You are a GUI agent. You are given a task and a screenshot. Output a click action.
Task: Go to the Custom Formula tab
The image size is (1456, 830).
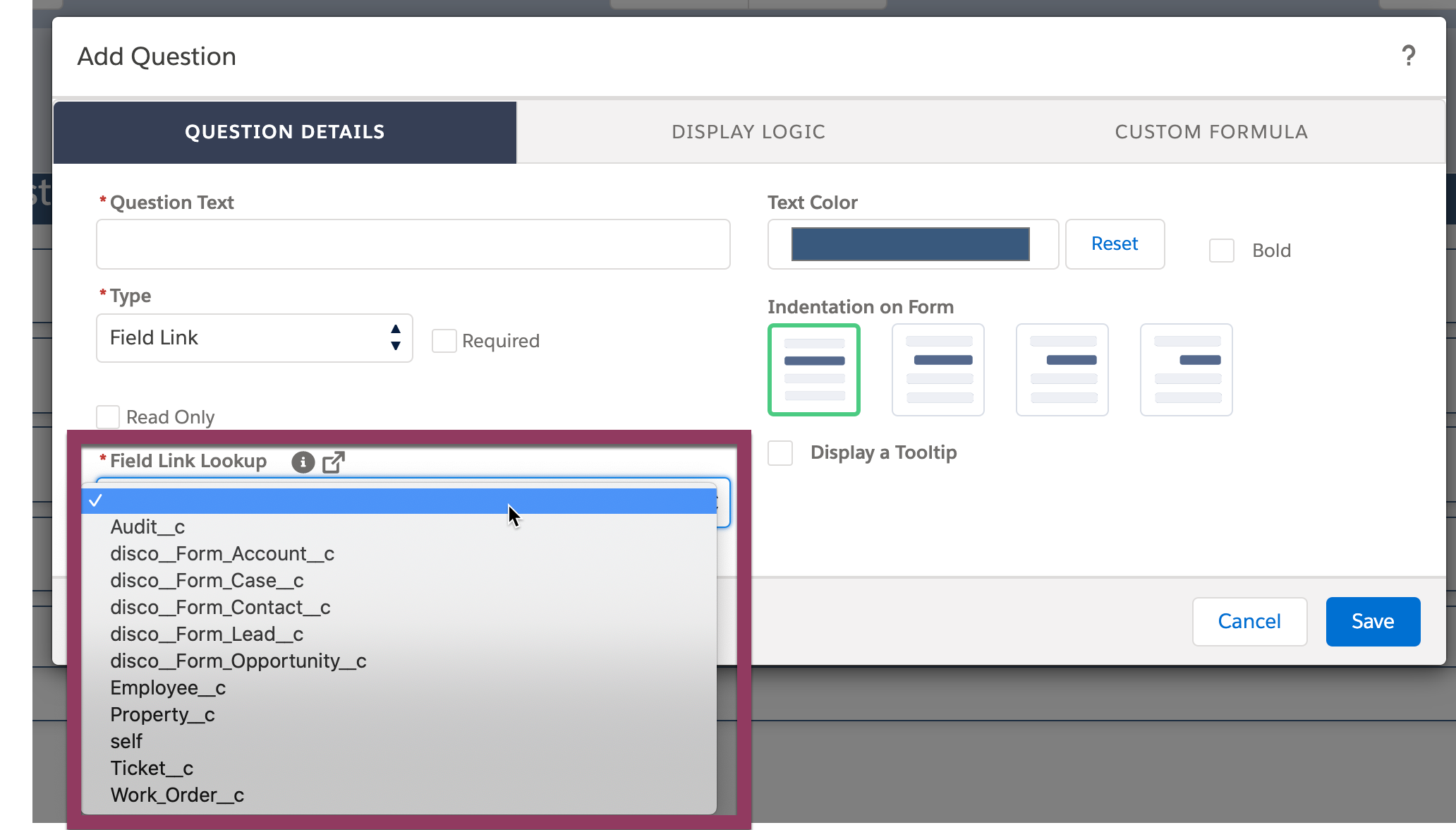click(1211, 132)
